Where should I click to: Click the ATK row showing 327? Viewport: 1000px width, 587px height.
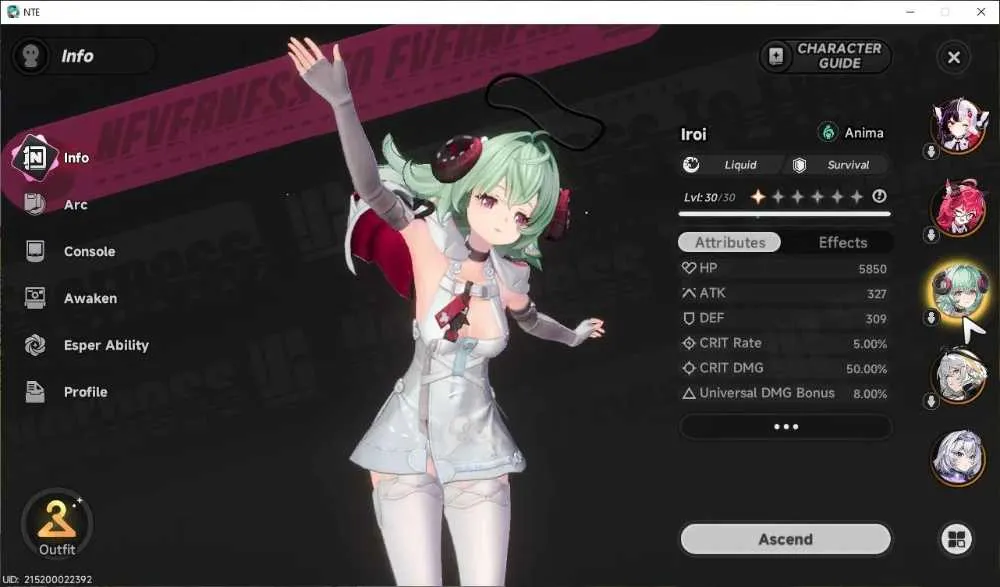pyautogui.click(x=784, y=294)
